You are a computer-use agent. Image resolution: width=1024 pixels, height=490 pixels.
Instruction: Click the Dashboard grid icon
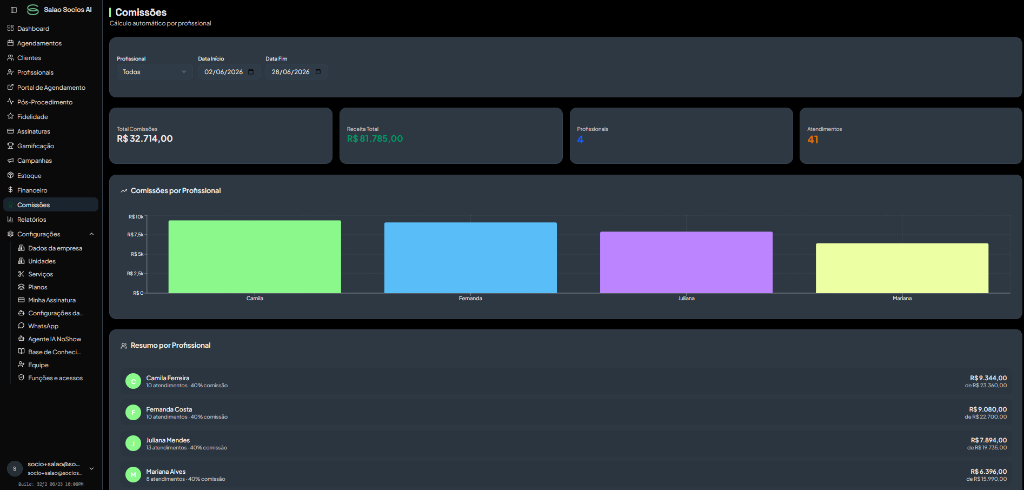click(10, 29)
